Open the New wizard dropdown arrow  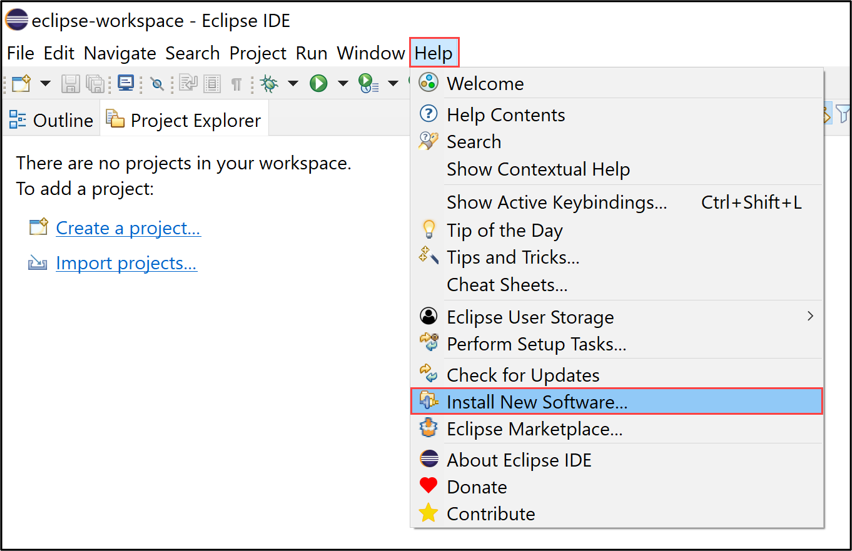click(46, 84)
